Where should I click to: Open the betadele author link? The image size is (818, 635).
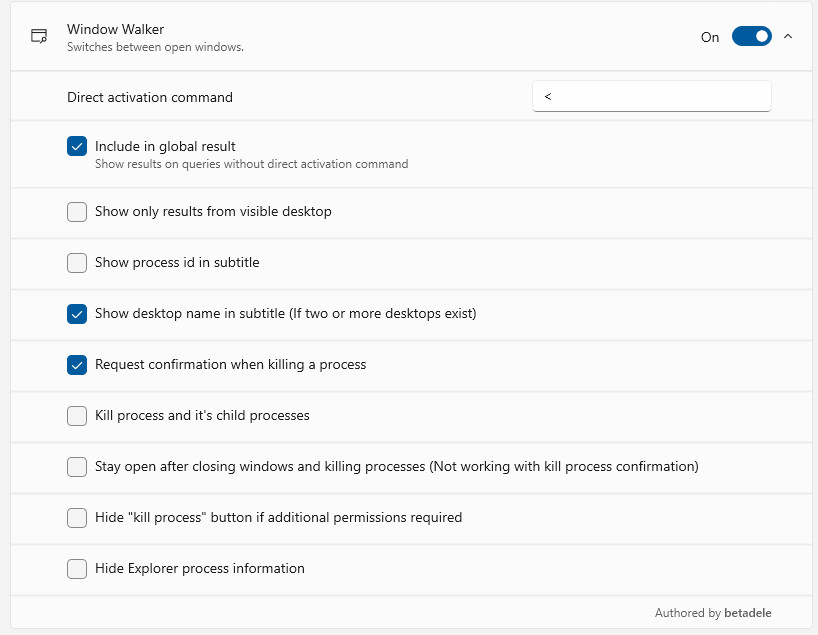coord(749,612)
